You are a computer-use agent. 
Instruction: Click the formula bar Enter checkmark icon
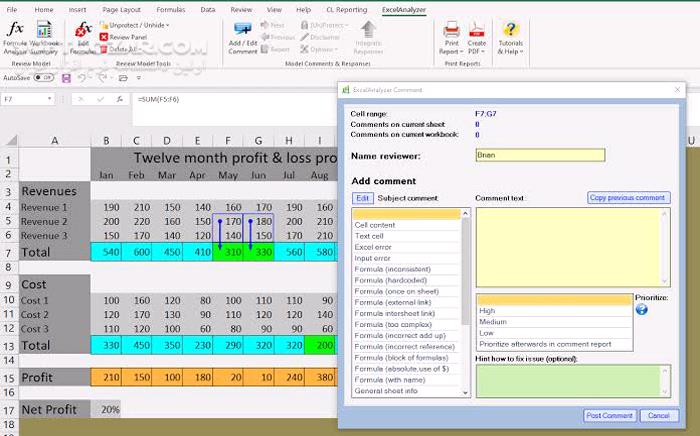[100, 99]
